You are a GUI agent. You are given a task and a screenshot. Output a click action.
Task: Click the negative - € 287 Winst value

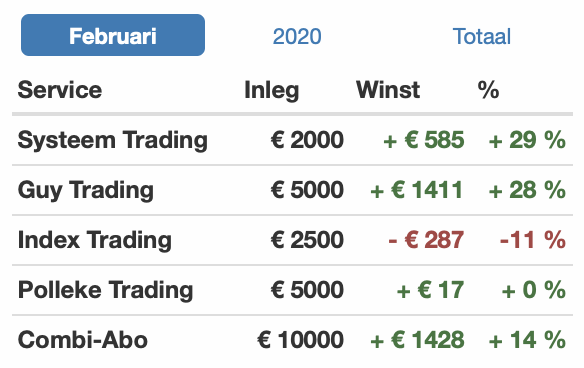pos(426,239)
